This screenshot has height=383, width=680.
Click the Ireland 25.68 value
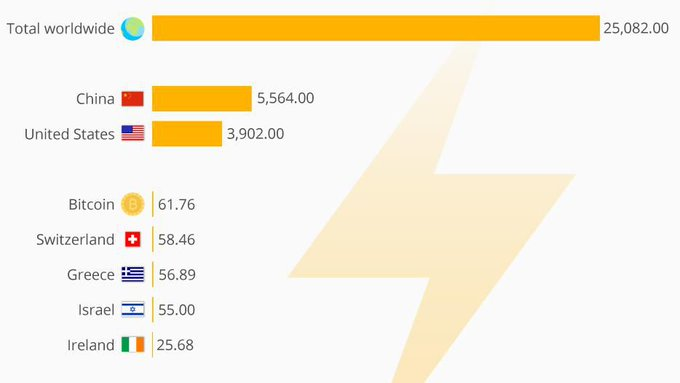coord(175,345)
